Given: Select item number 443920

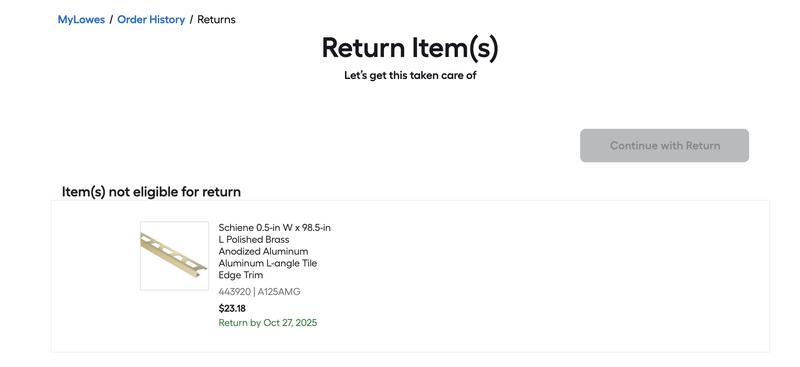Looking at the screenshot, I should (235, 292).
